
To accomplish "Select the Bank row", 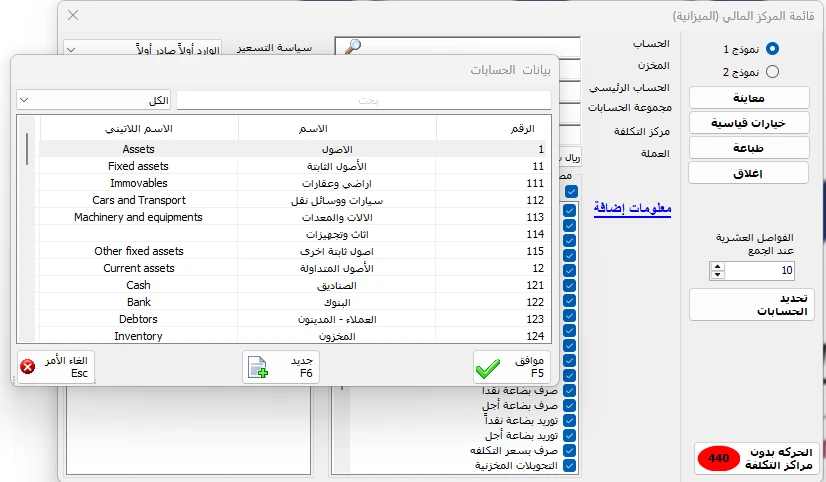I will (292, 302).
